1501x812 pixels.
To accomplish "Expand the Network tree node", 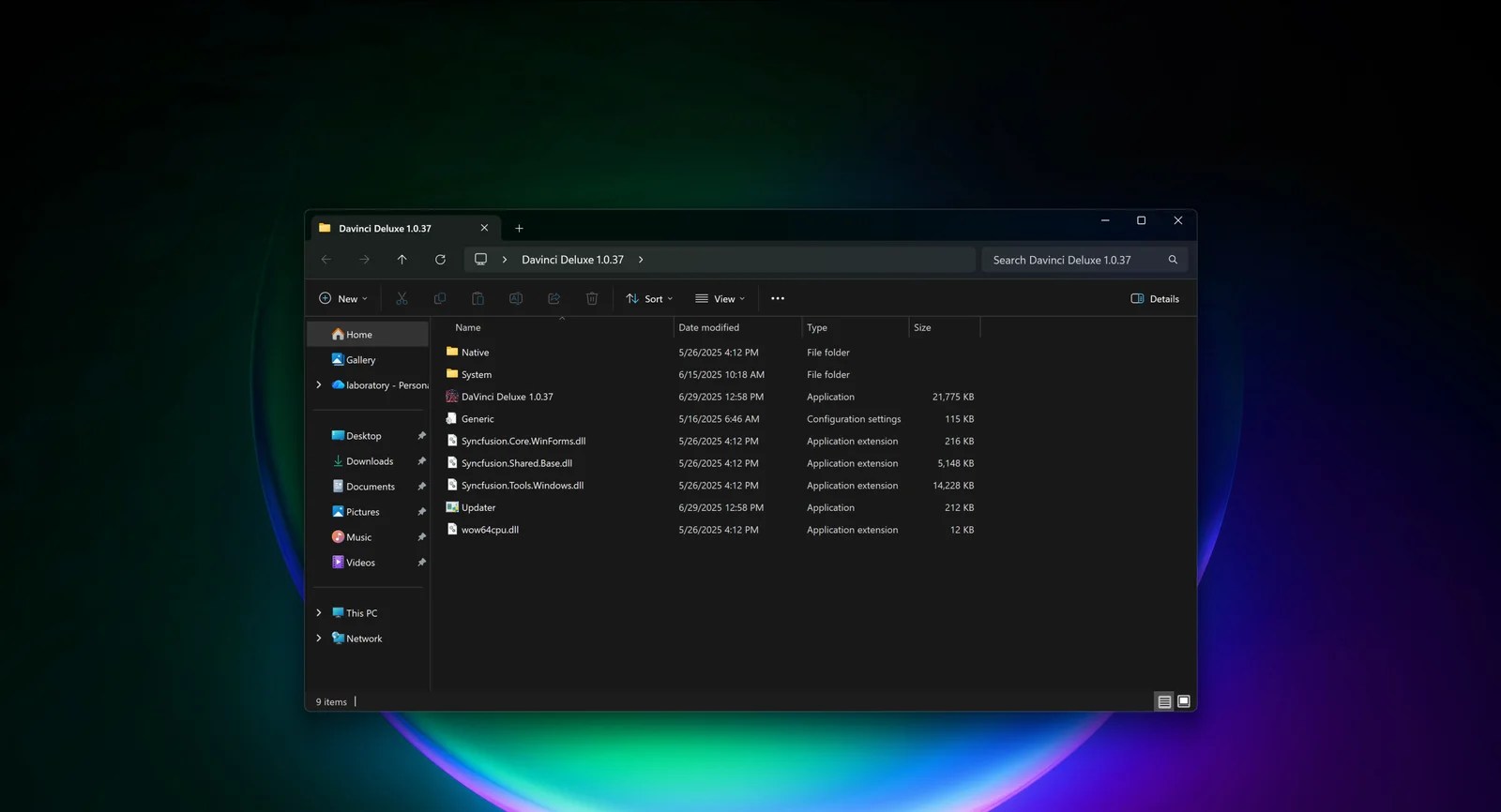I will click(x=319, y=639).
